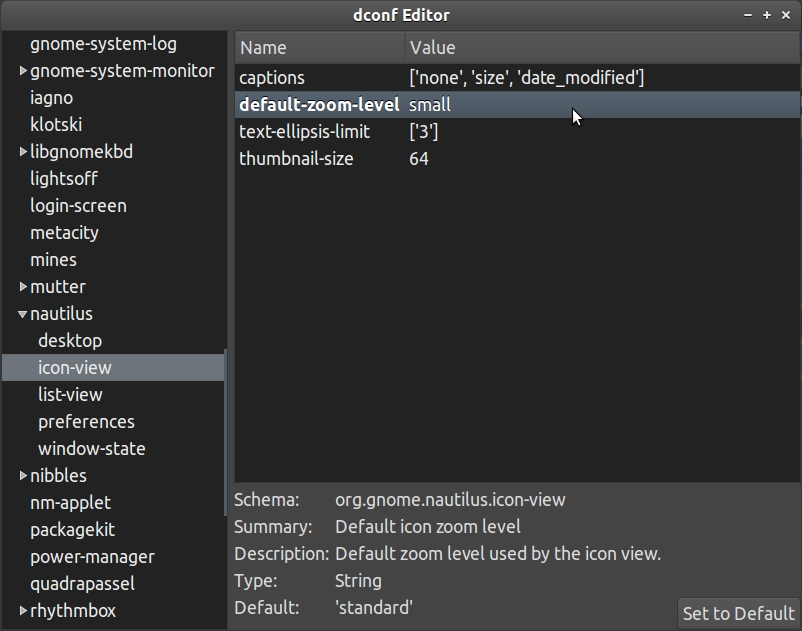Expand the gnome-system-monitor tree node

pos(23,71)
